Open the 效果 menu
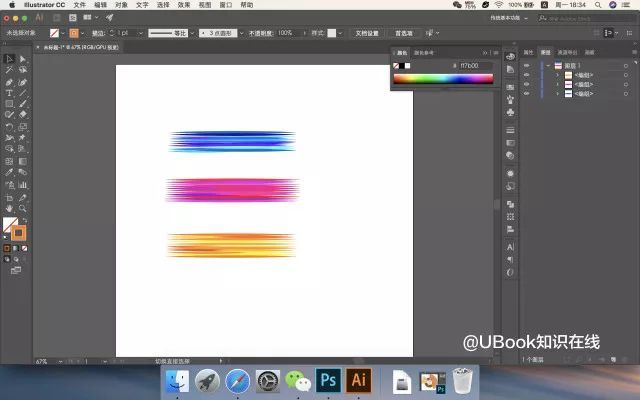 click(184, 5)
